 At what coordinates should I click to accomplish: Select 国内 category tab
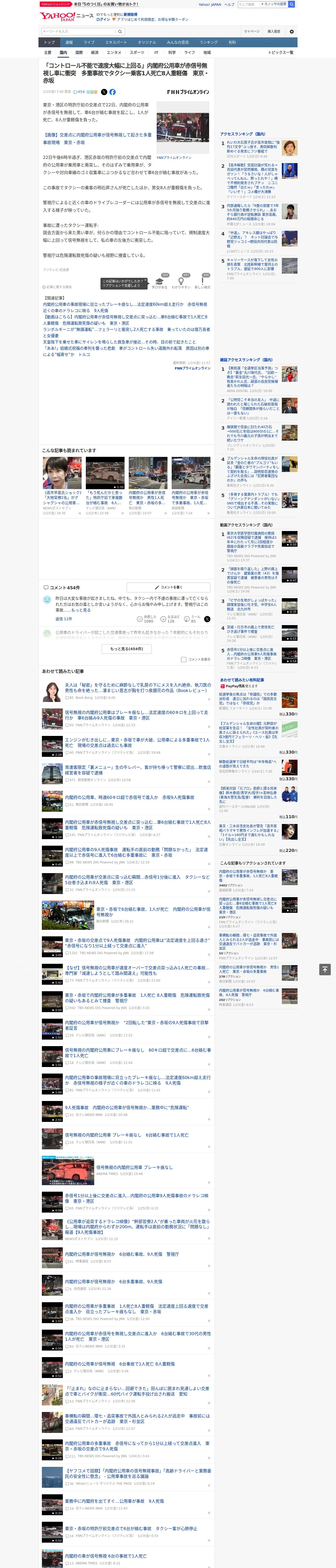pos(63,52)
